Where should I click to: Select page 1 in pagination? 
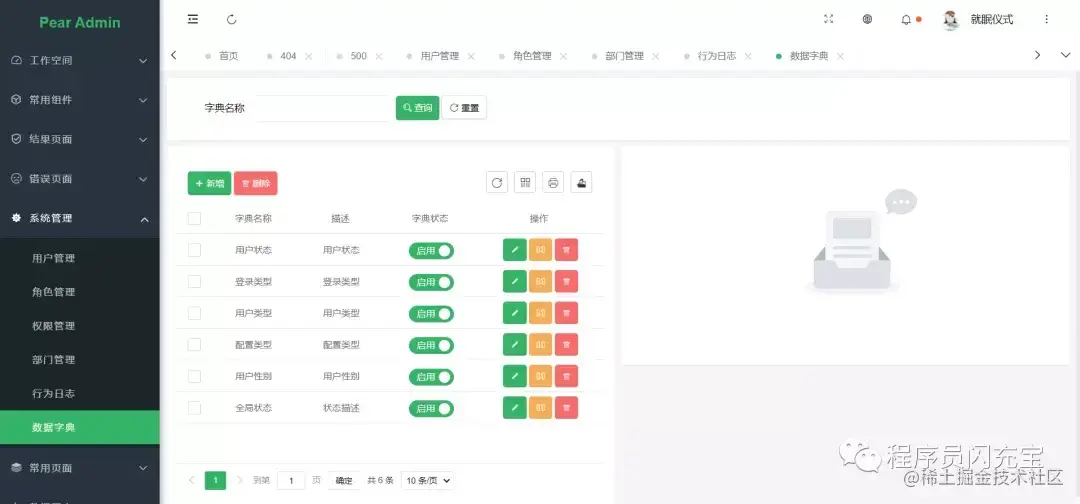[216, 481]
